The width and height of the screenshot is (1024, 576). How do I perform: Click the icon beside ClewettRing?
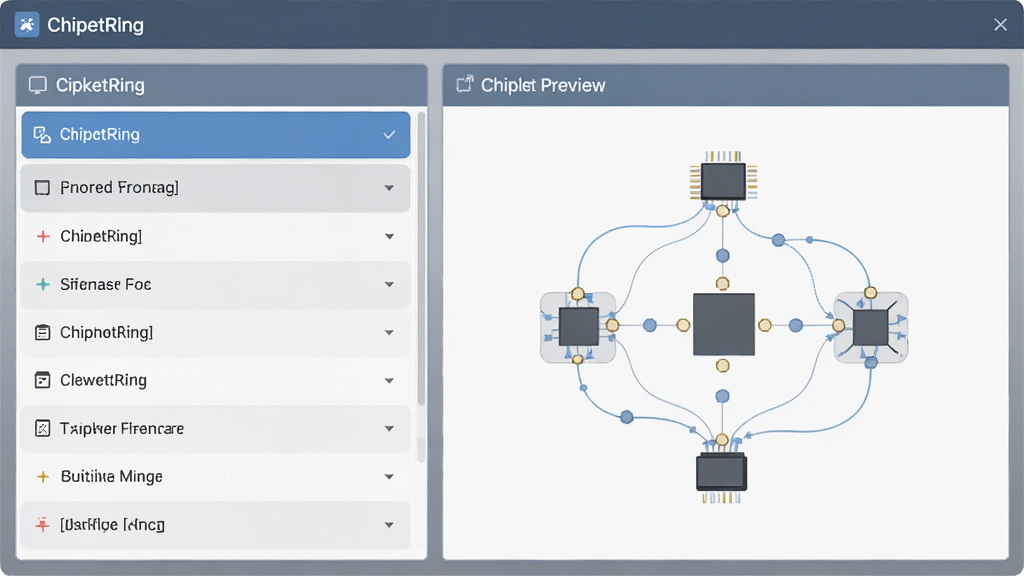click(42, 380)
